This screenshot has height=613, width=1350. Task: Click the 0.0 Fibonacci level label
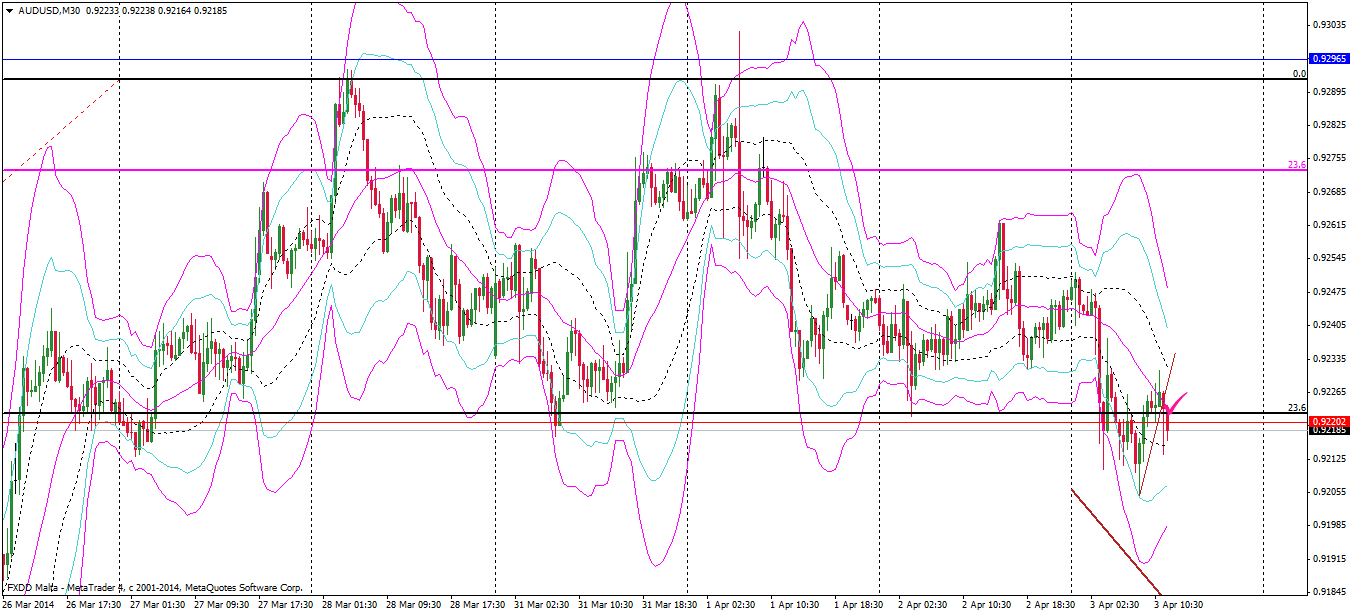coord(1299,74)
